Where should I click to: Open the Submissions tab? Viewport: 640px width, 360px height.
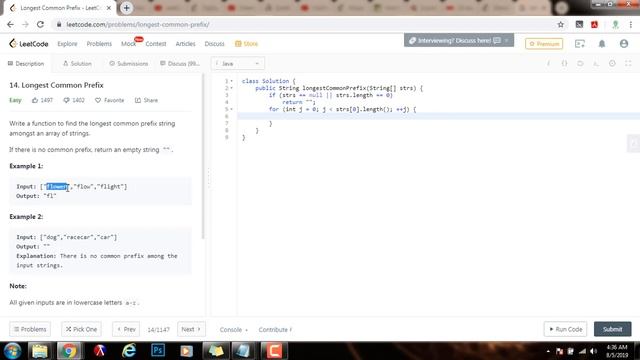tap(129, 64)
